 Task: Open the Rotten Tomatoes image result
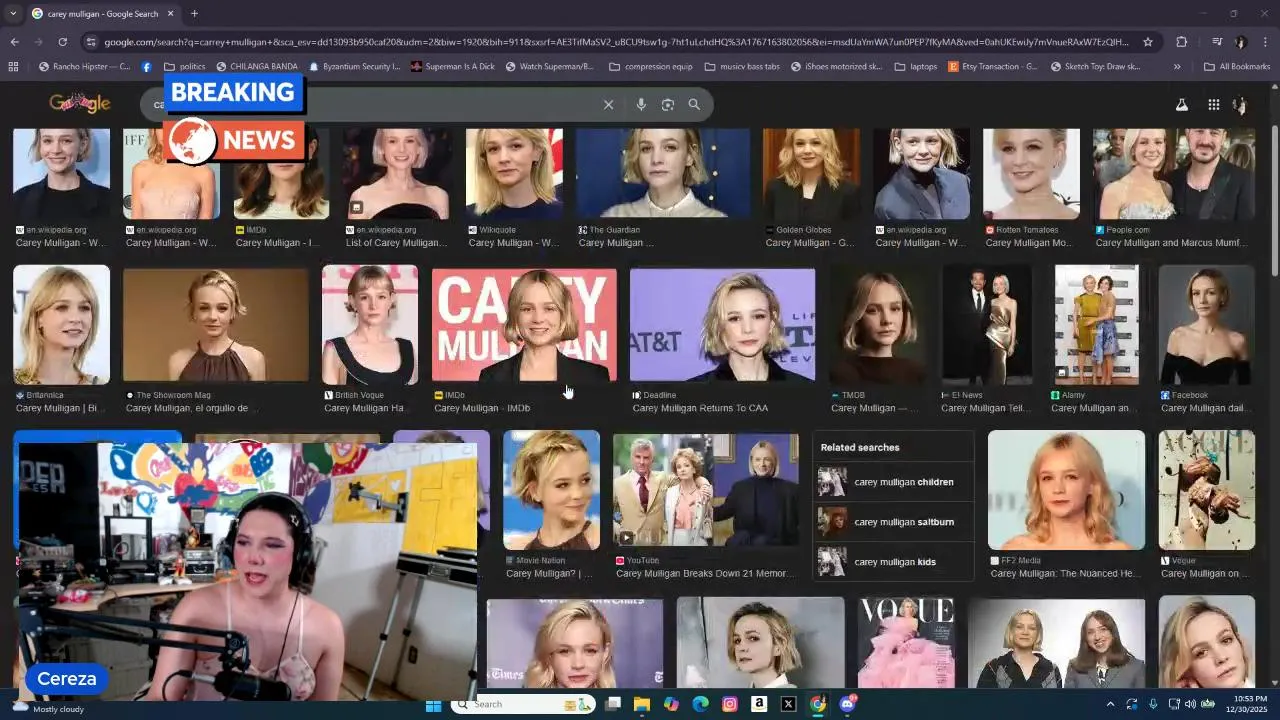click(1031, 173)
